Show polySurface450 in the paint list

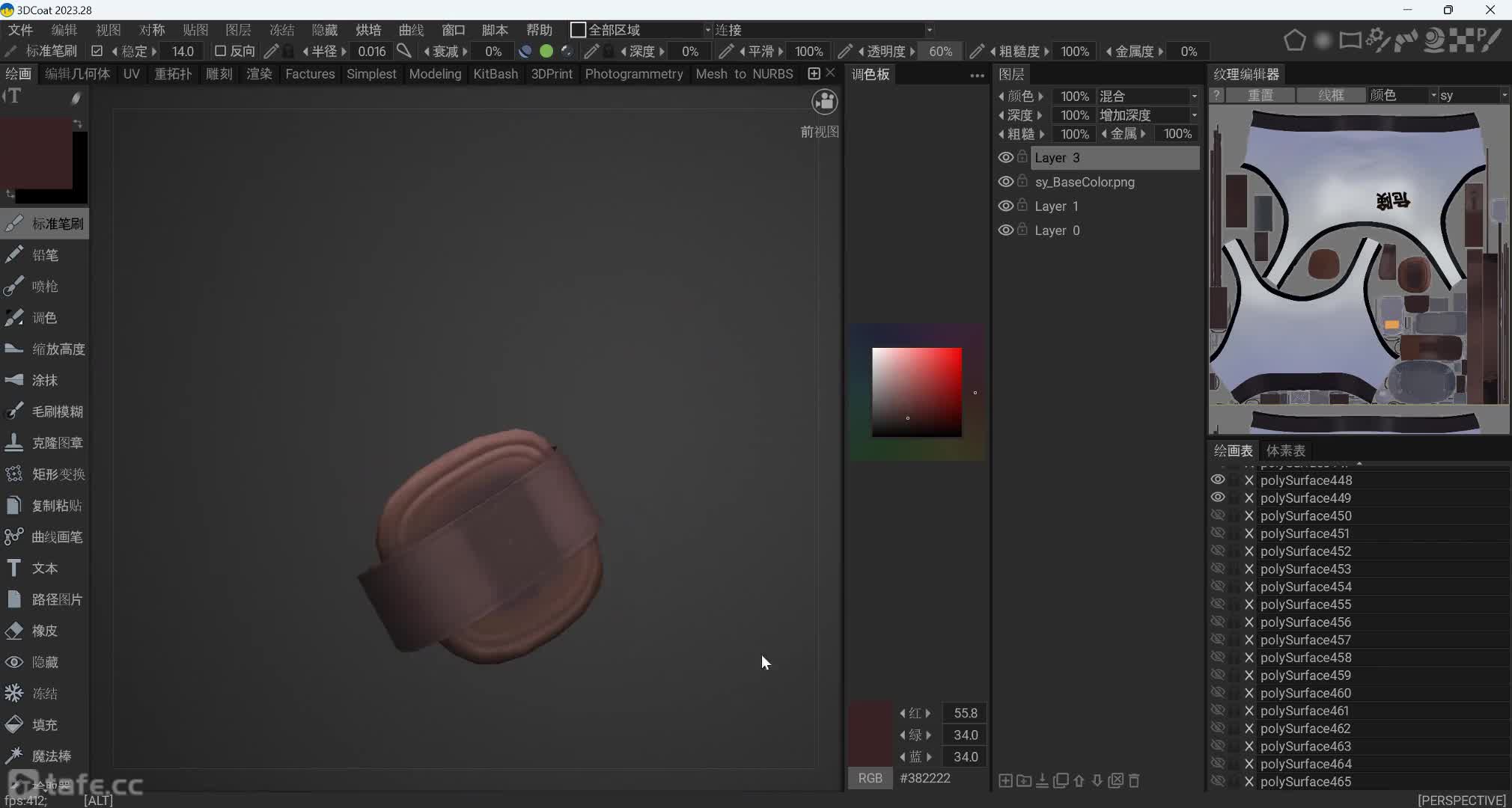pyautogui.click(x=1218, y=515)
